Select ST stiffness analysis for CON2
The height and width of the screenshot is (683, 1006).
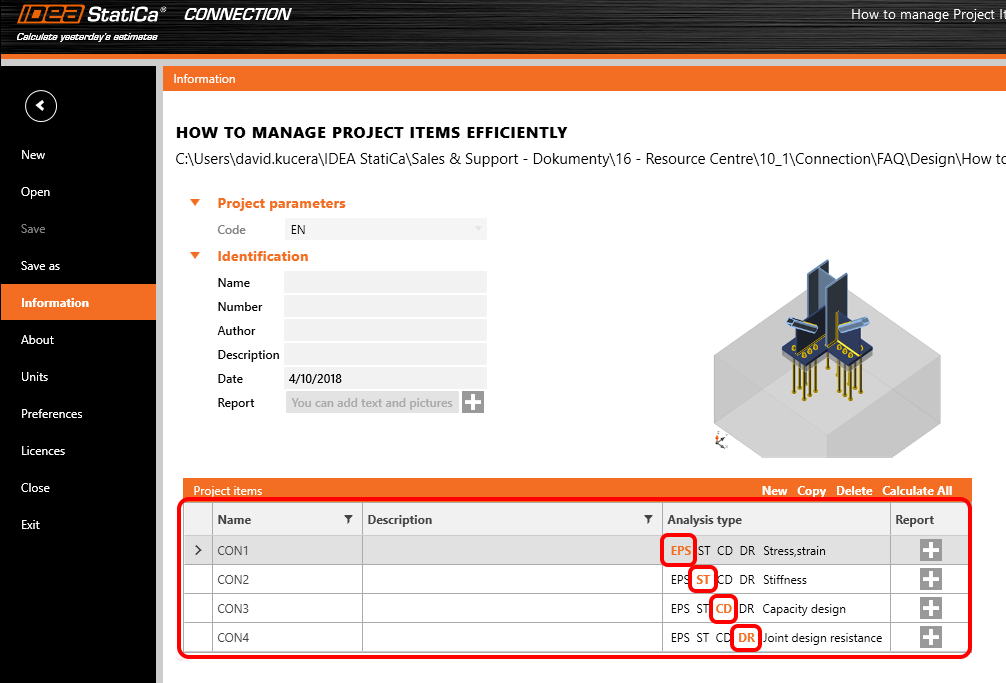click(703, 580)
